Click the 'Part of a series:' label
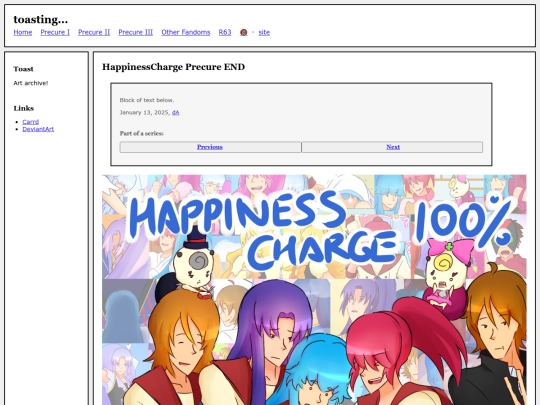This screenshot has height=405, width=540. pyautogui.click(x=142, y=133)
